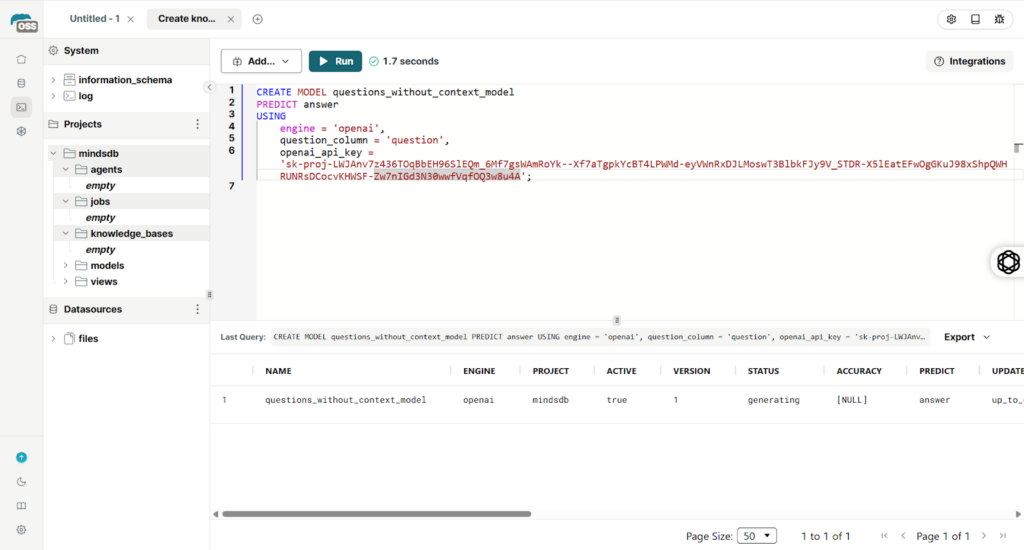1024x550 pixels.
Task: Expand the information_schema tree node
Action: 53,80
